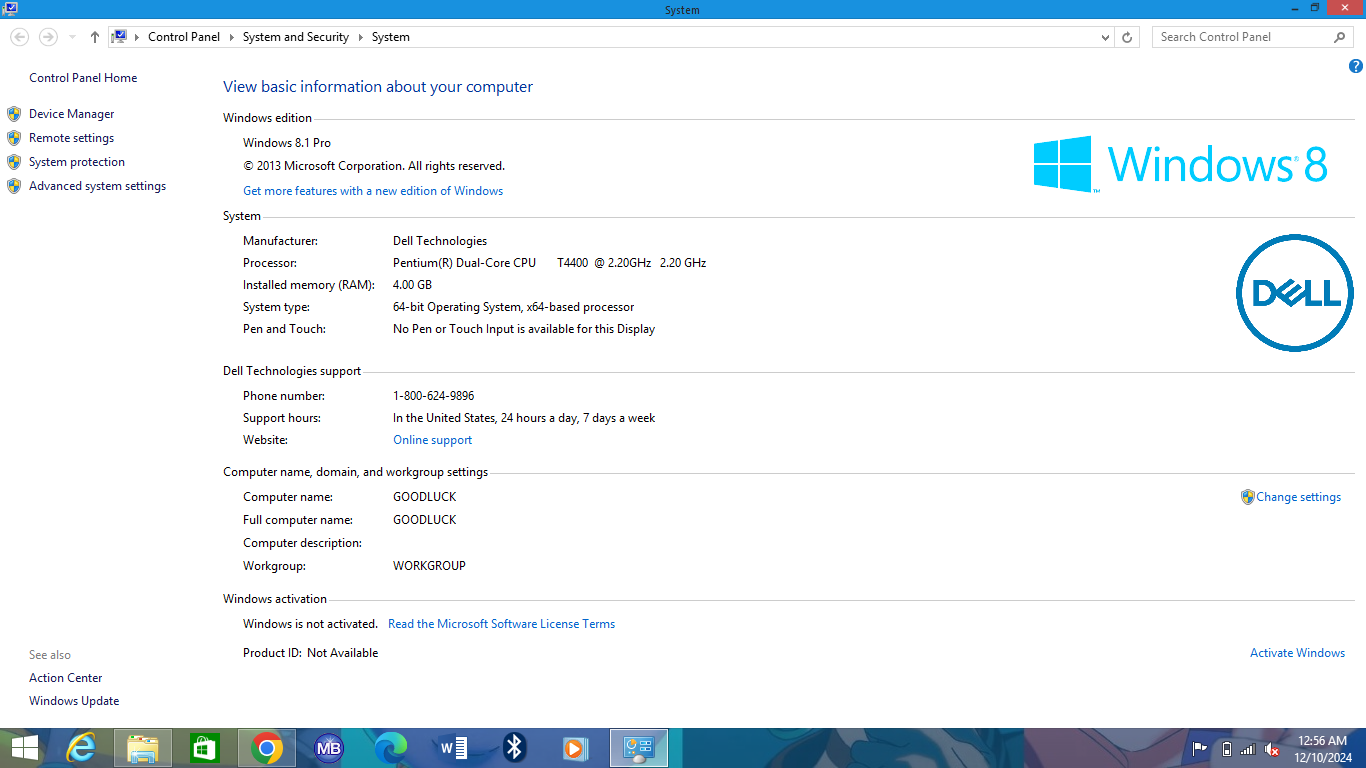Open the MB app from taskbar
The image size is (1366, 768).
pyautogui.click(x=329, y=748)
